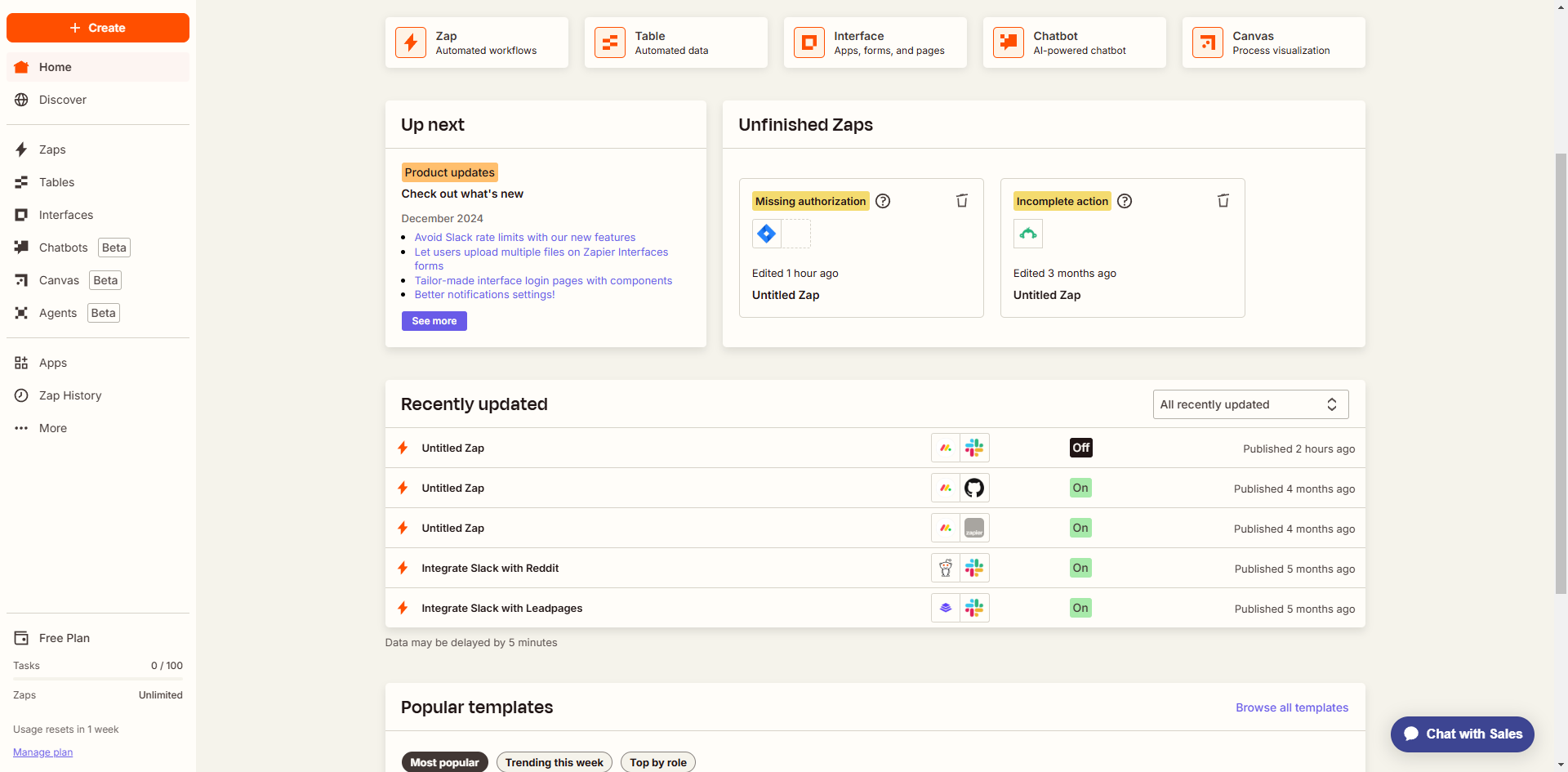
Task: Delete the Incomplete action zap with the trash icon
Action: pos(1223,201)
